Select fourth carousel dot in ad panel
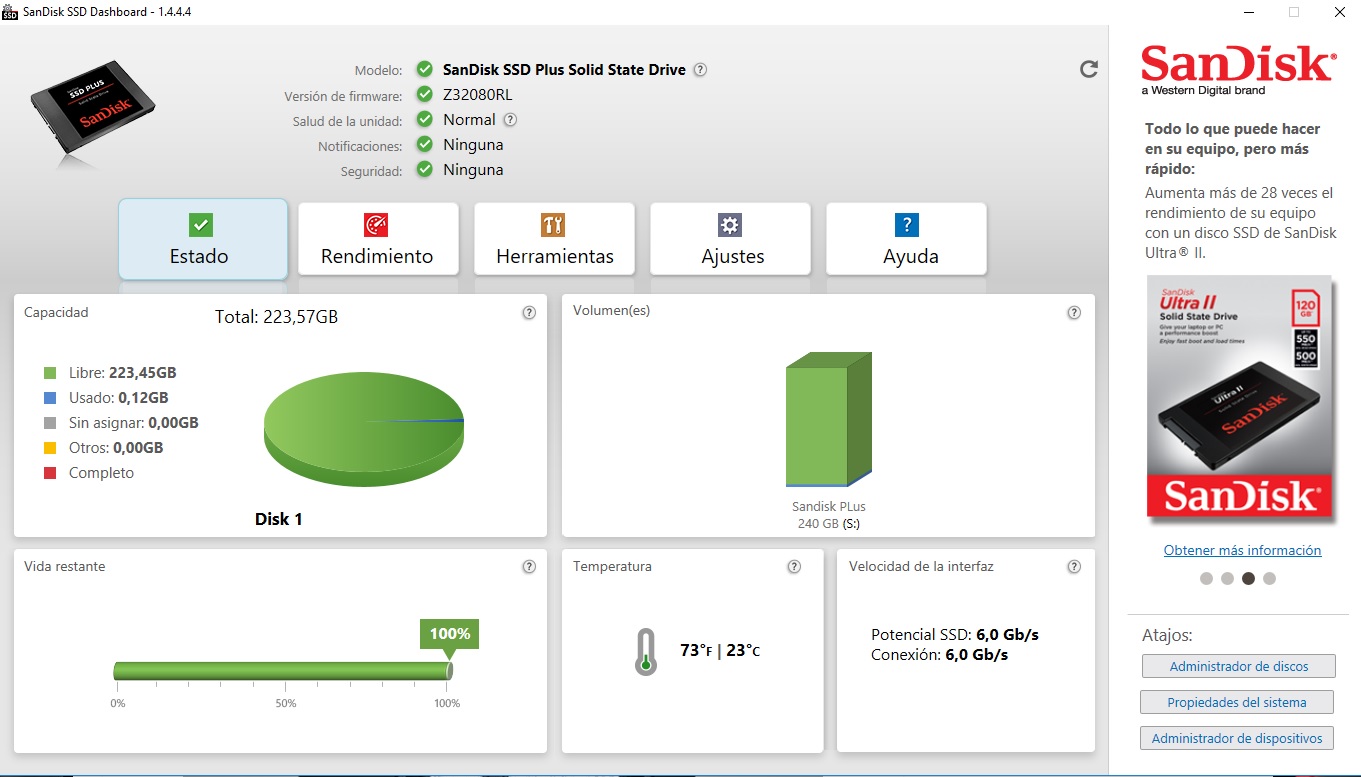The width and height of the screenshot is (1361, 777). (1269, 578)
